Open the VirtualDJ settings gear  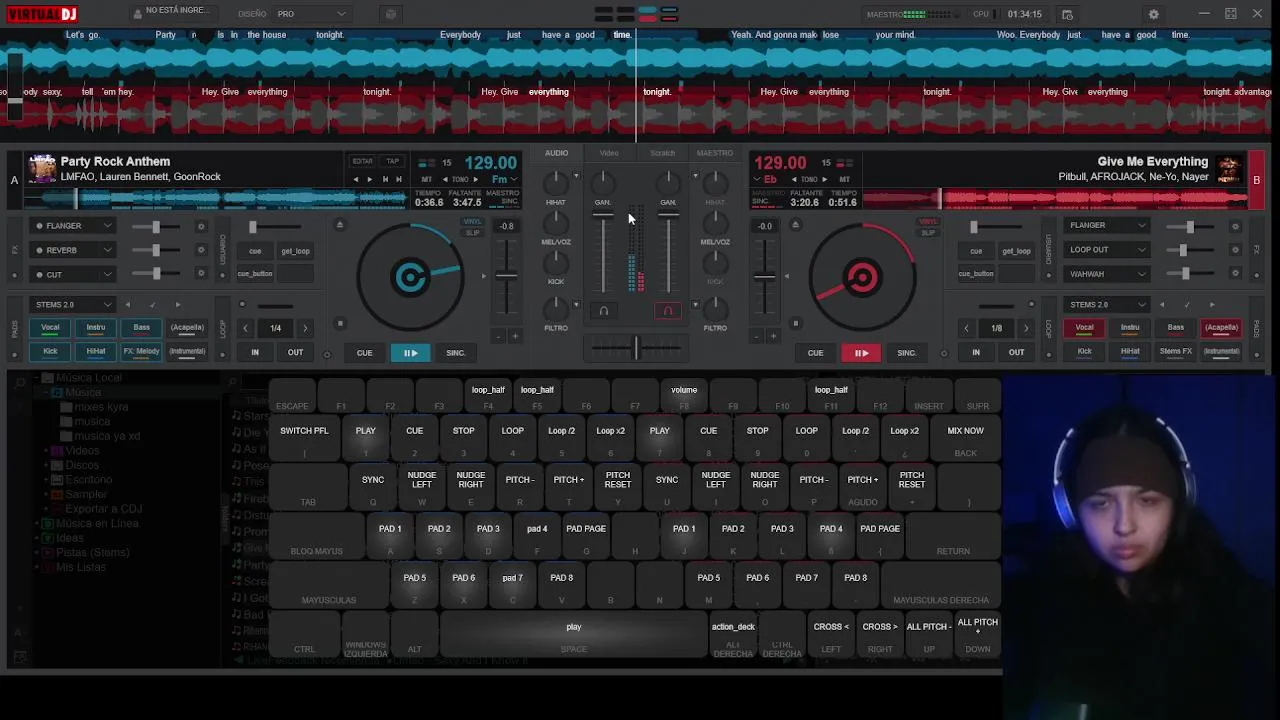(x=1154, y=14)
